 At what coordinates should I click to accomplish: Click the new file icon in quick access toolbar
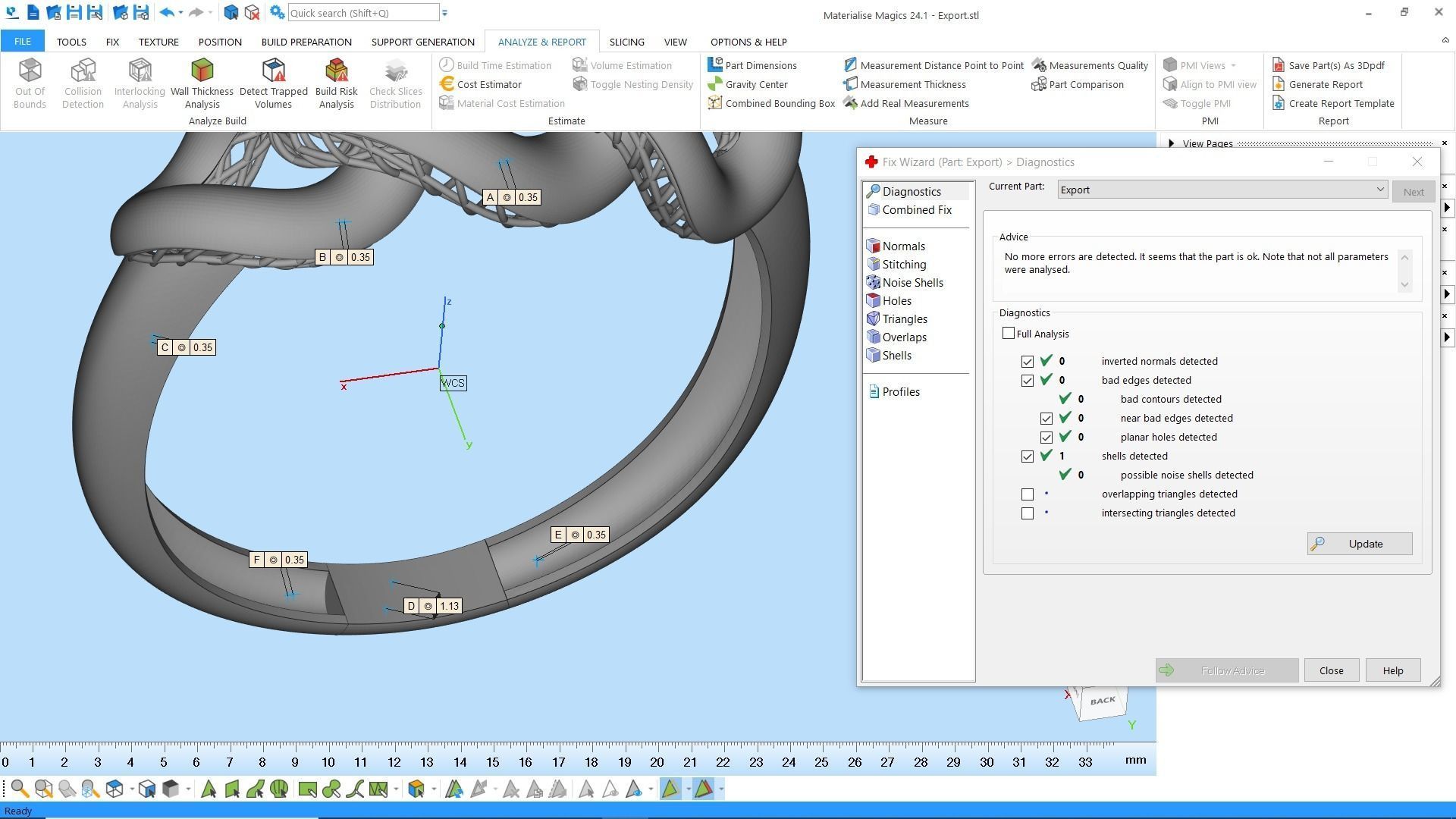[x=33, y=12]
